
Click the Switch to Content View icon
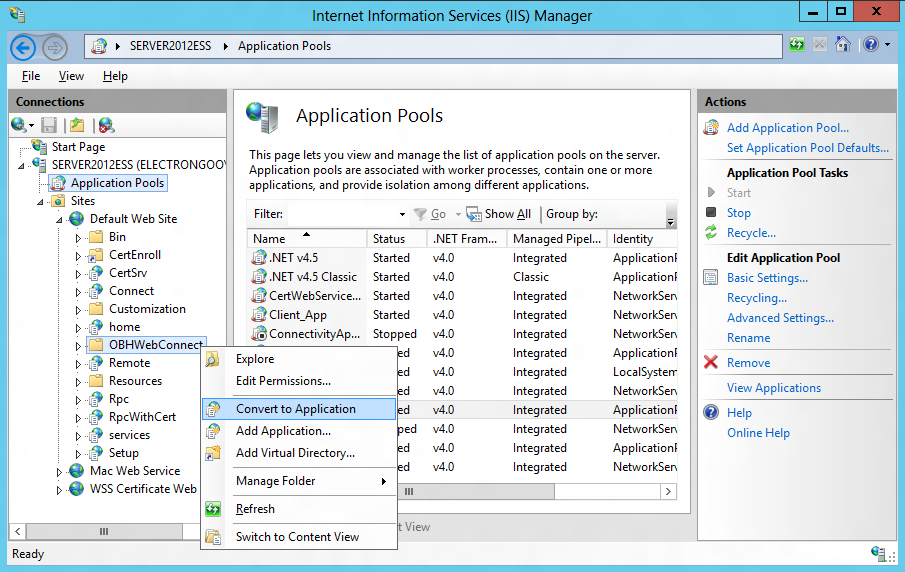pos(213,537)
